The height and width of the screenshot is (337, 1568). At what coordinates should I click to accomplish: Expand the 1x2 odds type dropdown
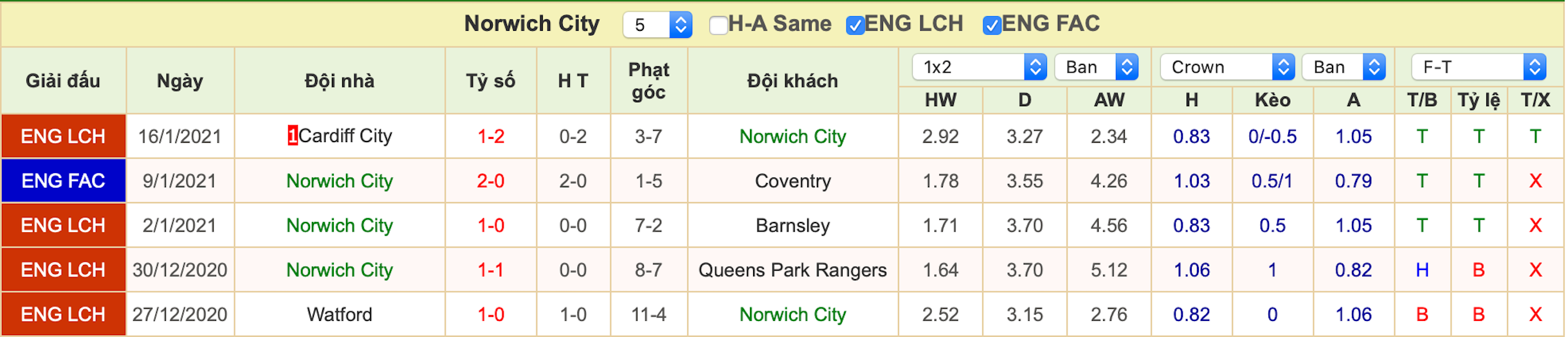tap(980, 67)
